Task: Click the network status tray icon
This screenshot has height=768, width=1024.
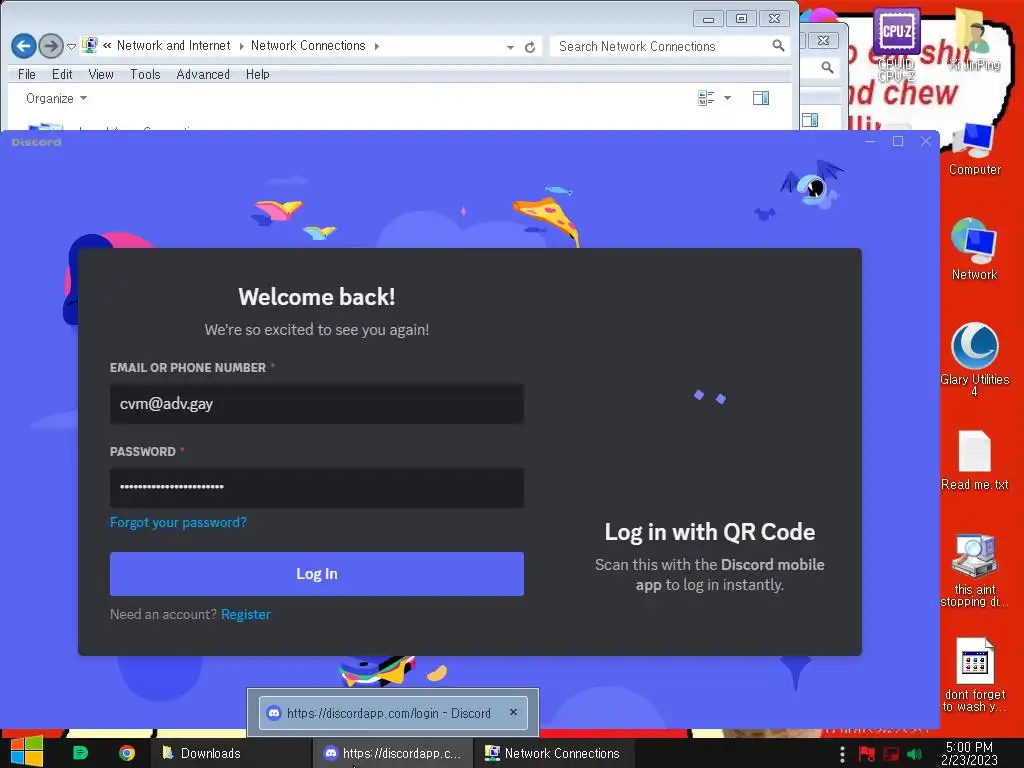Action: (x=891, y=754)
